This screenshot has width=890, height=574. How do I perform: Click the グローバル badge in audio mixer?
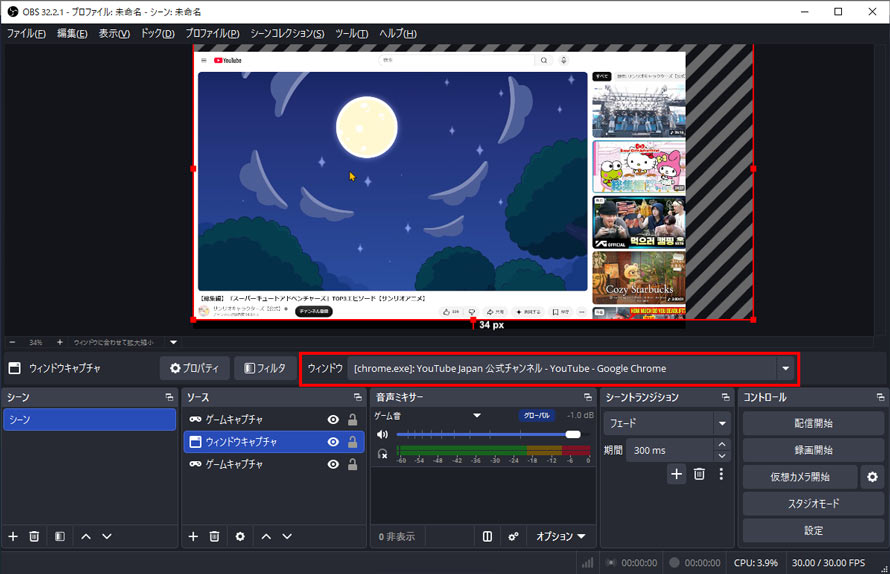point(536,416)
